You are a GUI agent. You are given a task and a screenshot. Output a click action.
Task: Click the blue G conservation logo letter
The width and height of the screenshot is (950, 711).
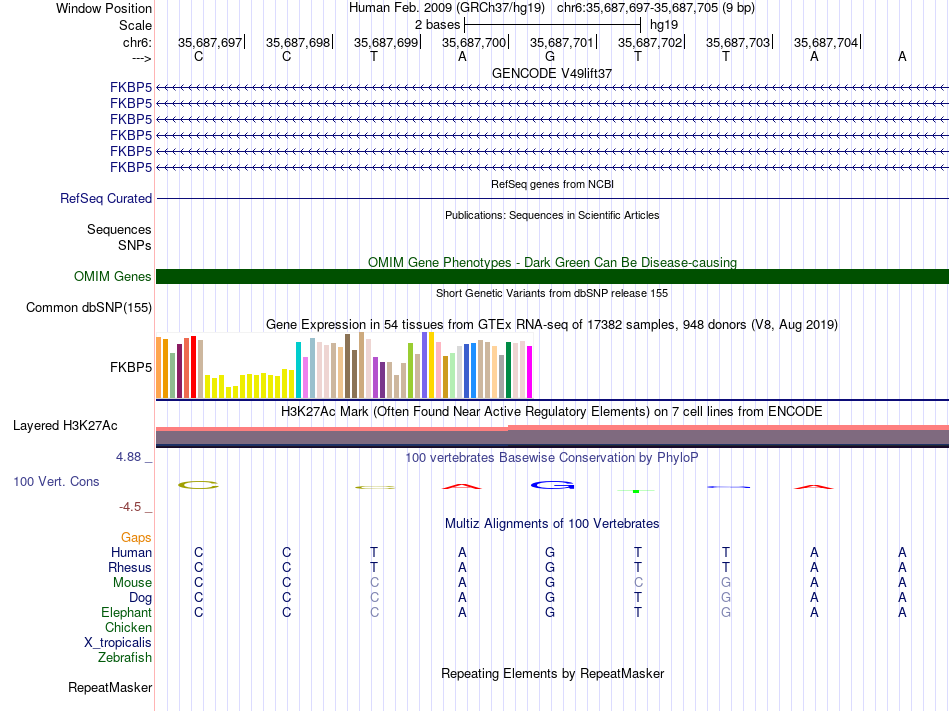click(x=551, y=485)
